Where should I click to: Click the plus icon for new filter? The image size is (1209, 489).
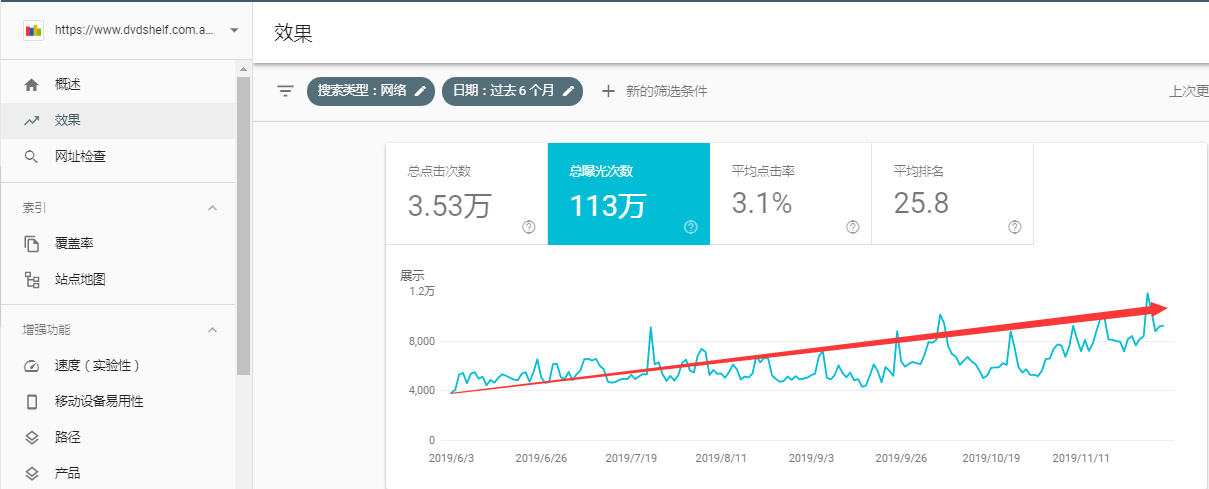tap(608, 91)
